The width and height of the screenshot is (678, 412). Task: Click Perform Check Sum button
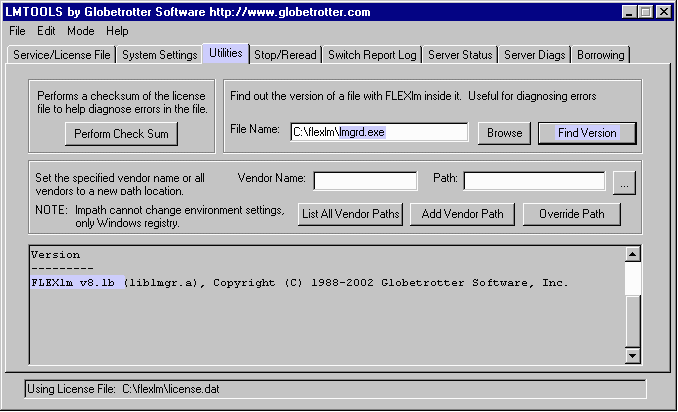[122, 134]
